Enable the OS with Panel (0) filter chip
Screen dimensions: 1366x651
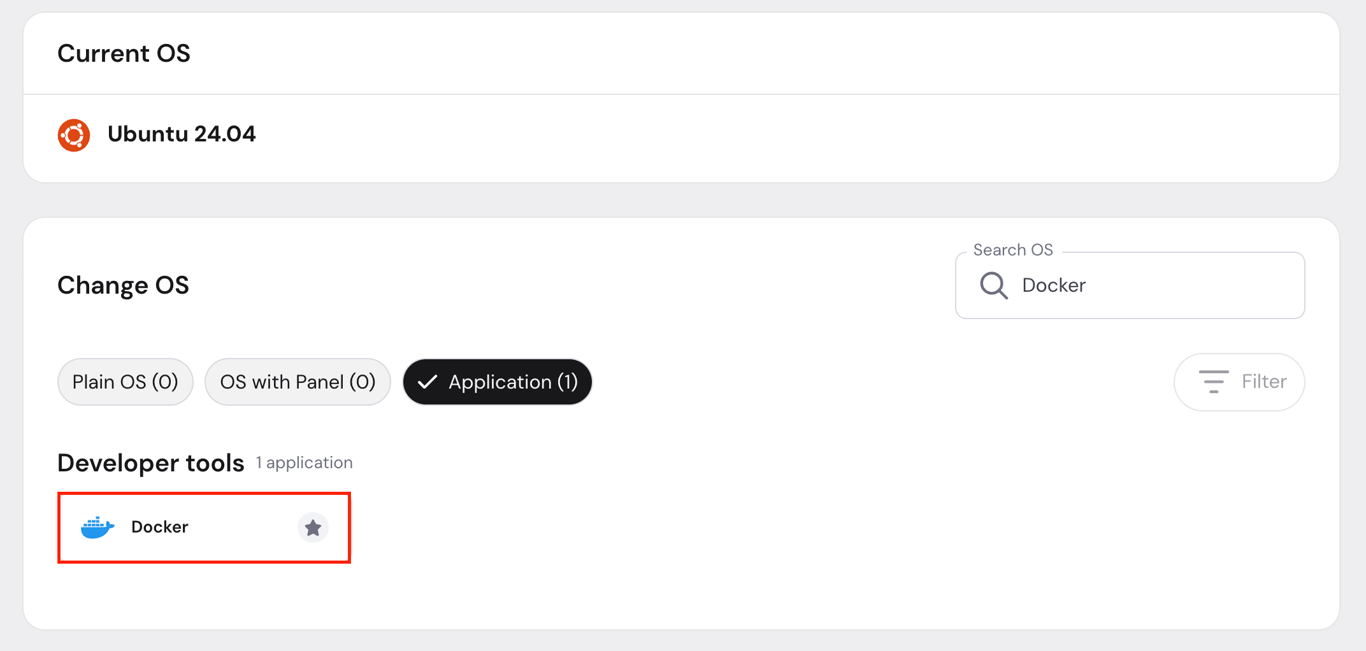297,381
